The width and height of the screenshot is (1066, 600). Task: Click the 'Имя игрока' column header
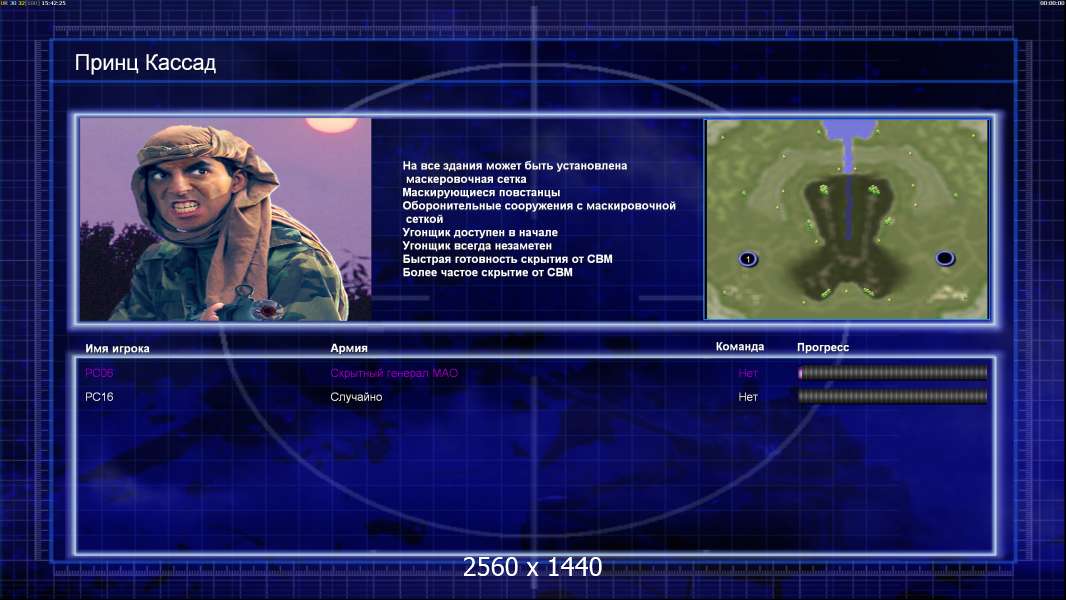click(x=117, y=349)
